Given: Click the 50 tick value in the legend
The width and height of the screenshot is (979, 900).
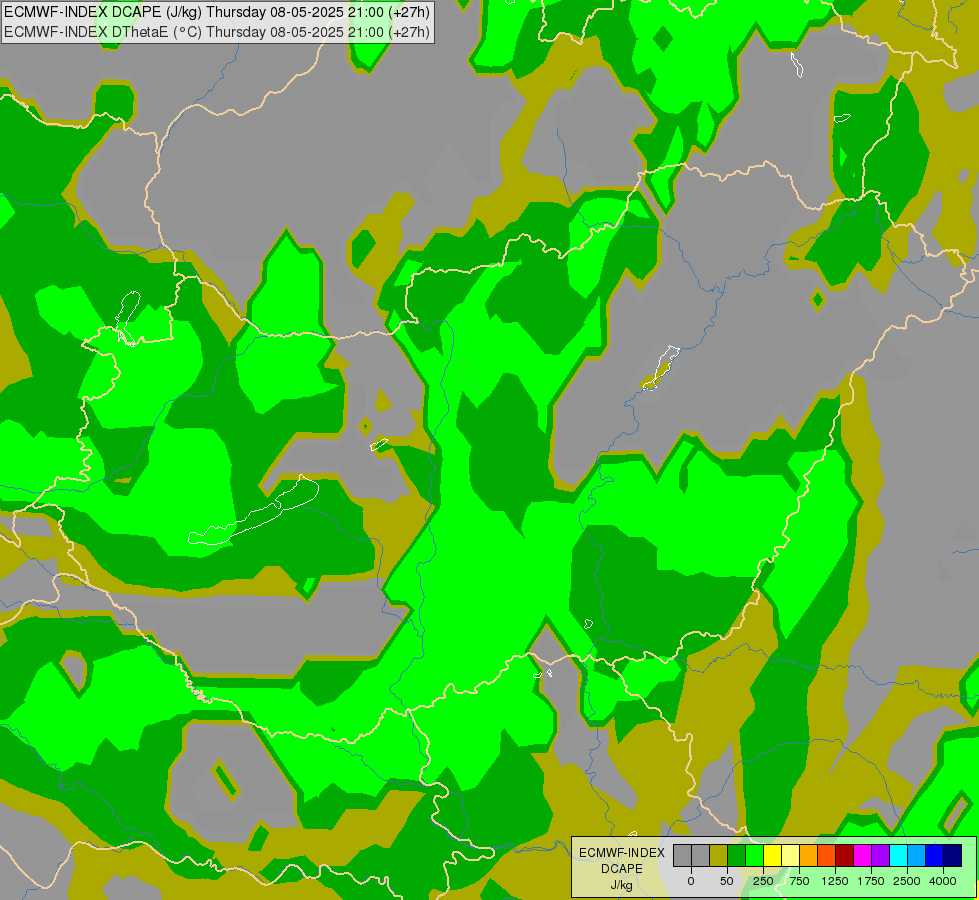Looking at the screenshot, I should tap(727, 881).
